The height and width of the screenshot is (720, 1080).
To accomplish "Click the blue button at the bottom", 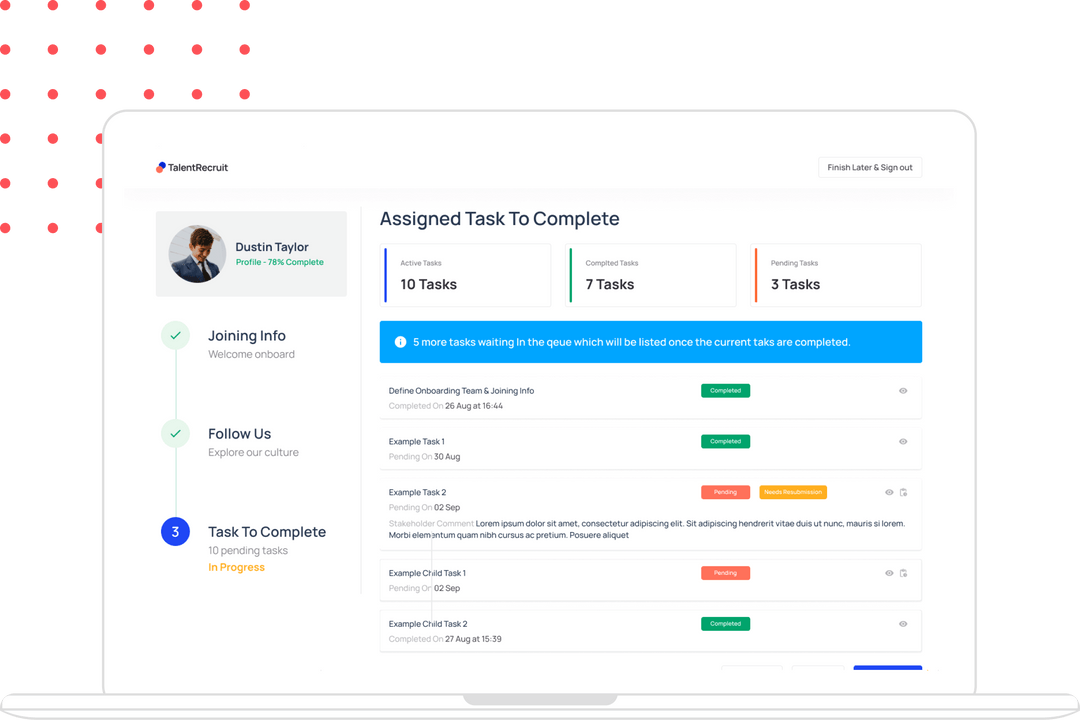I will (x=888, y=668).
